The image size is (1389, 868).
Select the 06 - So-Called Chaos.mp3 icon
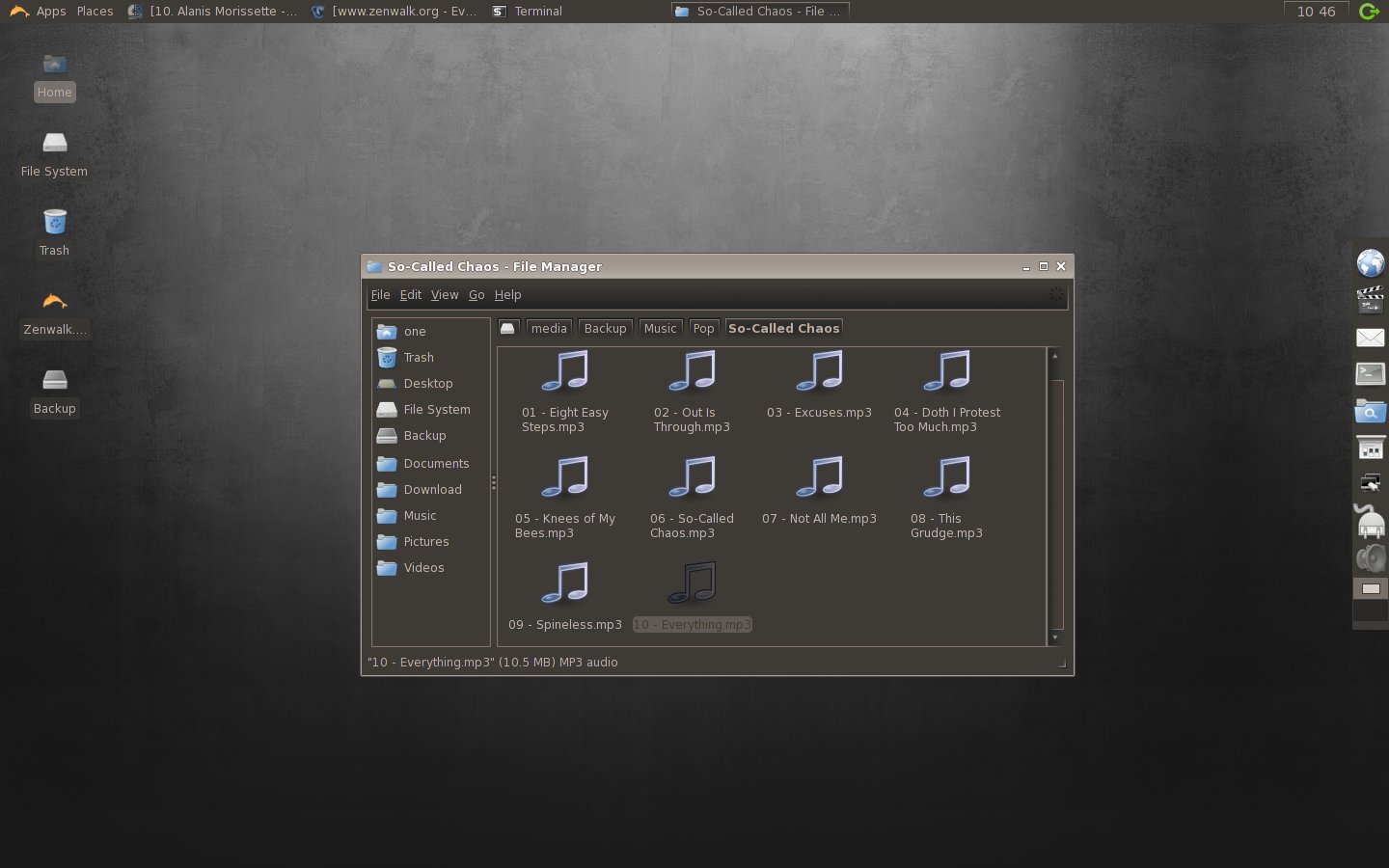pyautogui.click(x=692, y=477)
